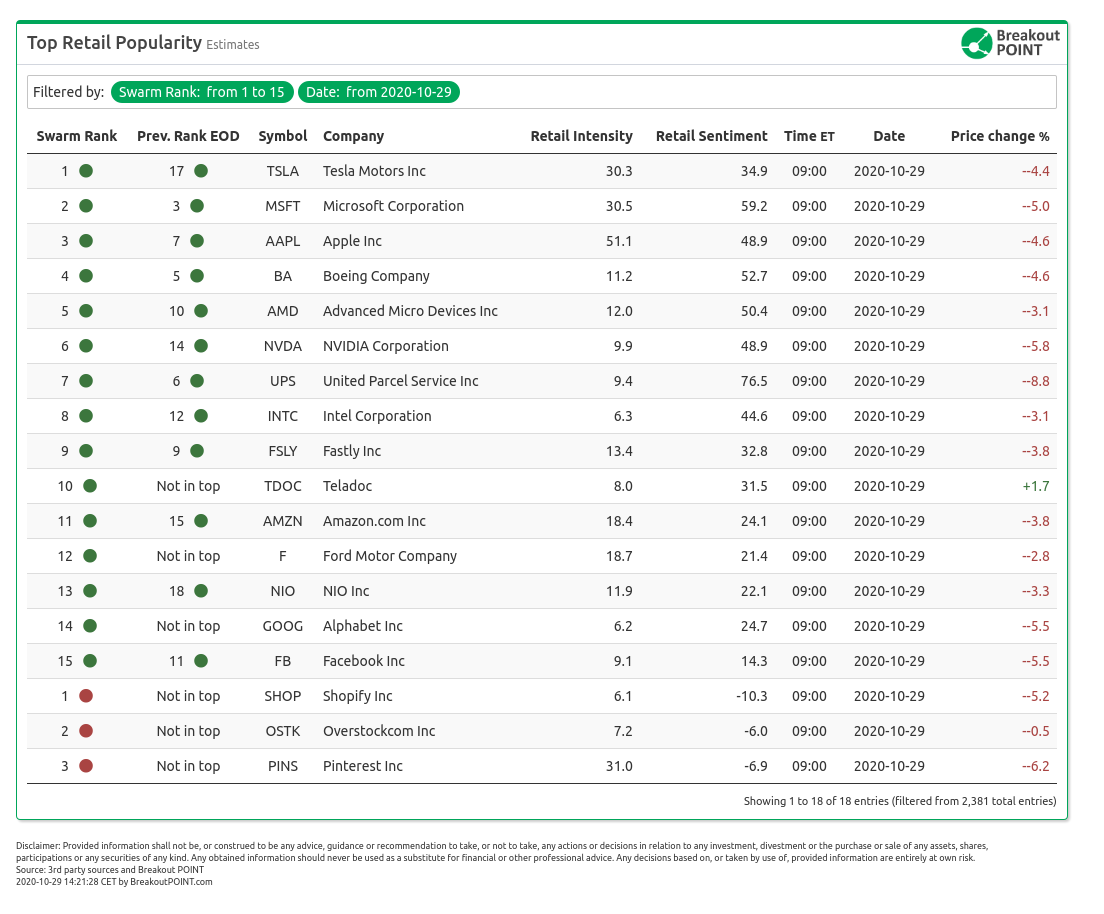Click the Breakout POINT logo
This screenshot has height=914, width=1104.
pyautogui.click(x=1010, y=43)
